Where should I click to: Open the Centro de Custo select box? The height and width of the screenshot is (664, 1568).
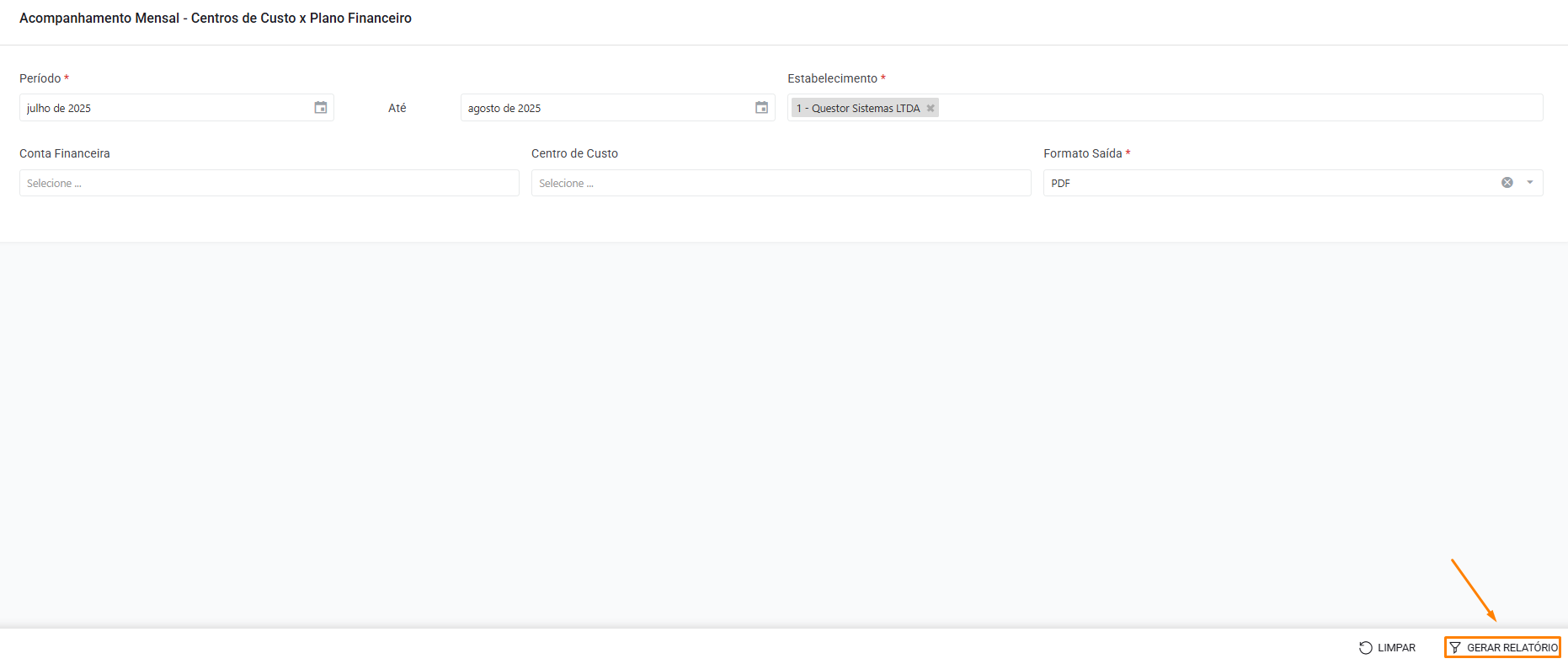[x=781, y=183]
